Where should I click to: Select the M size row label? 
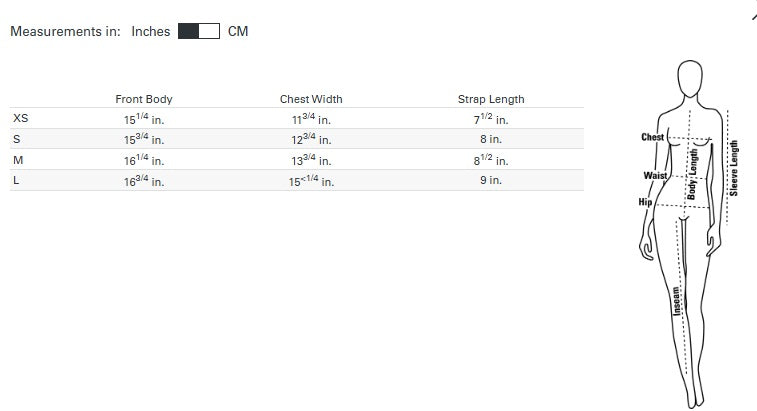(x=18, y=160)
